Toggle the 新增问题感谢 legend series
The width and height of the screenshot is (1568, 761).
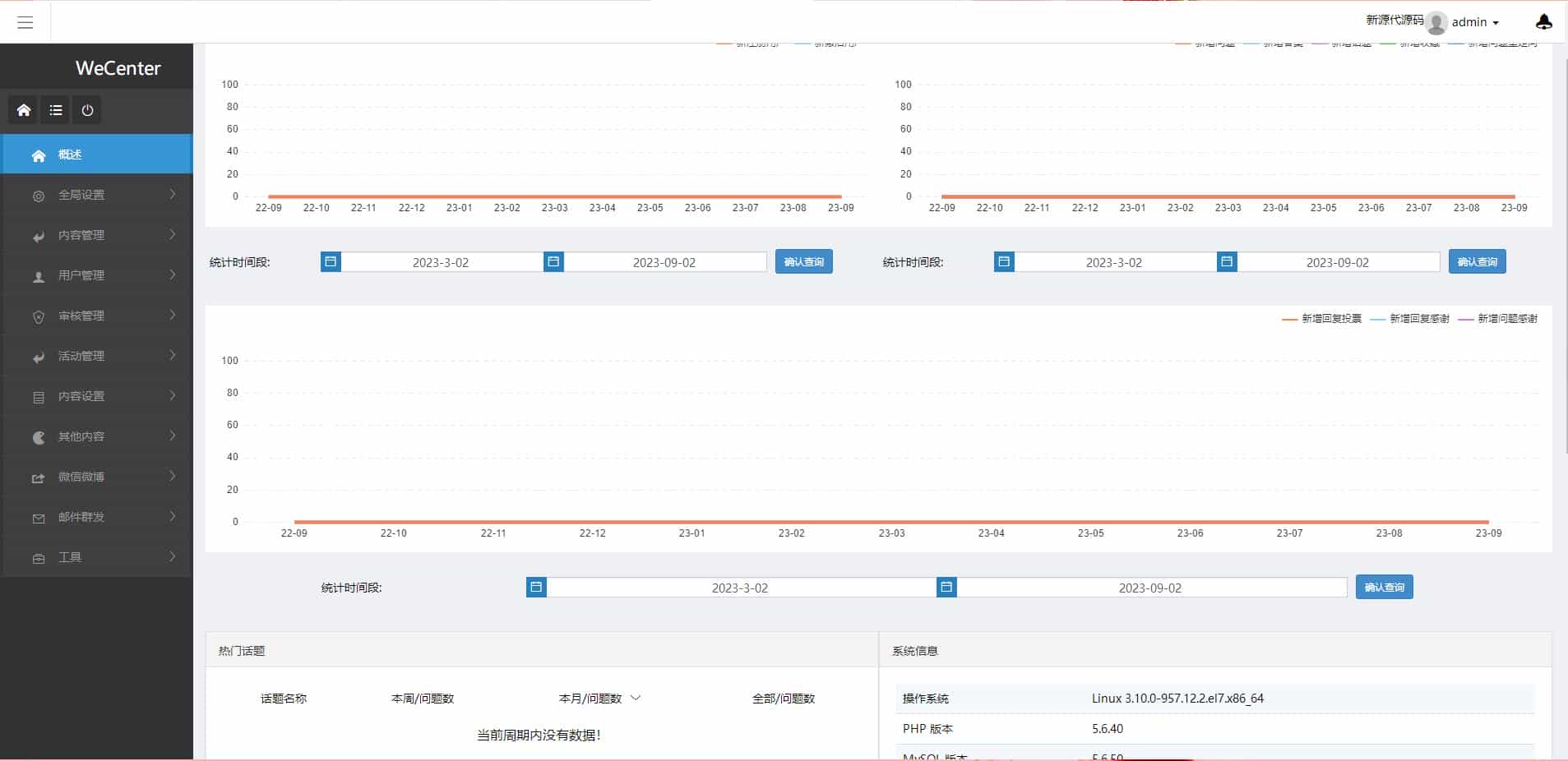(x=1497, y=319)
